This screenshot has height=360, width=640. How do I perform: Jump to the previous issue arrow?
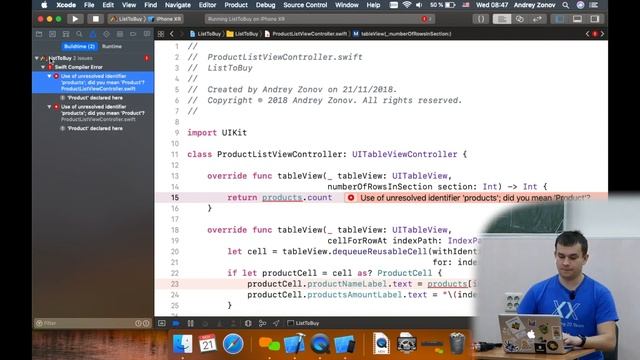click(x=587, y=34)
